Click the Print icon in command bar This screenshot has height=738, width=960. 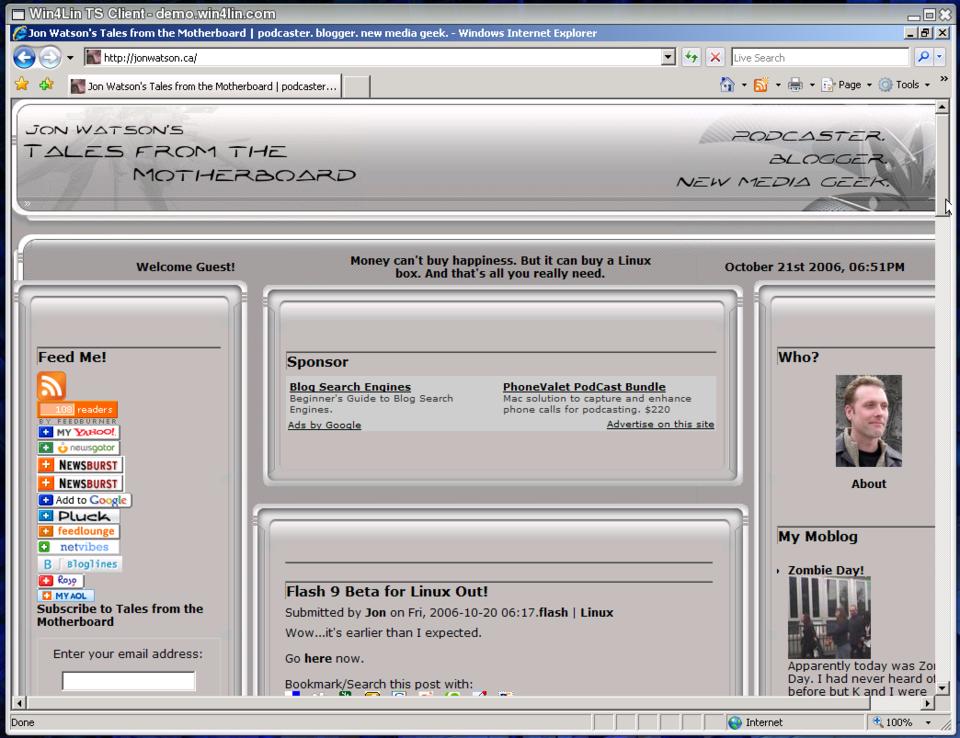(x=795, y=85)
